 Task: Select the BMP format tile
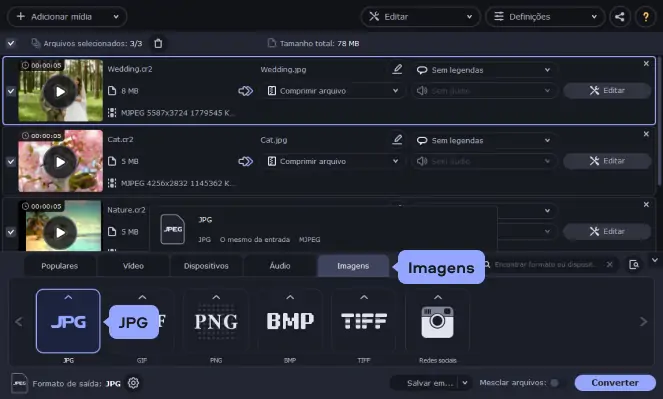pos(290,321)
